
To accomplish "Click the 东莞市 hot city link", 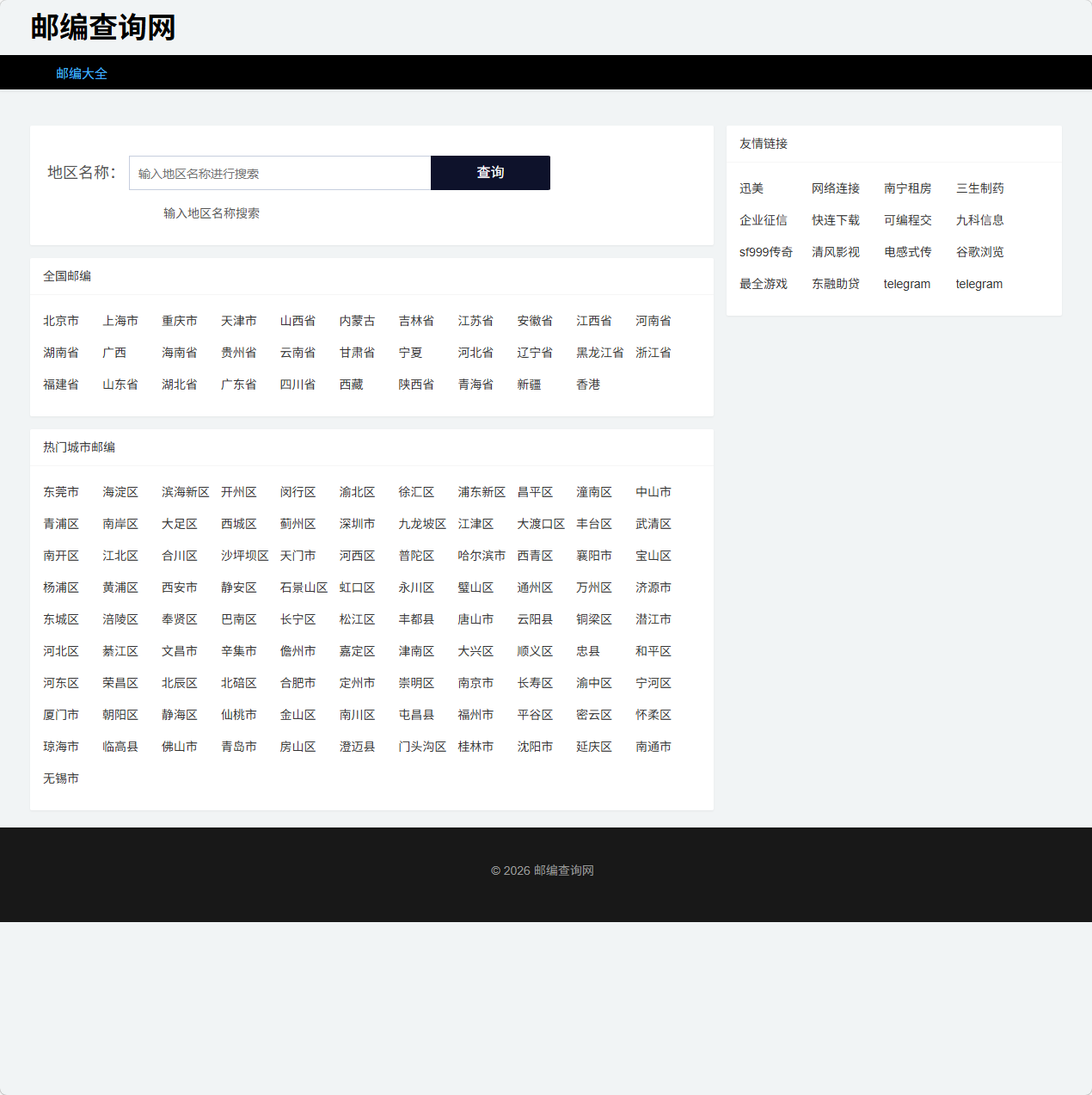I will pos(61,492).
